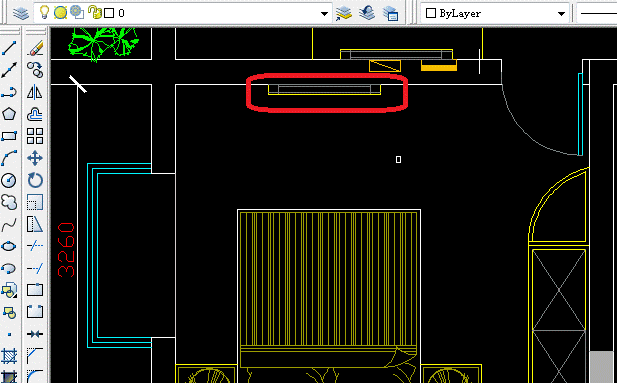
Task: Select the Scale tool
Action: tap(35, 202)
